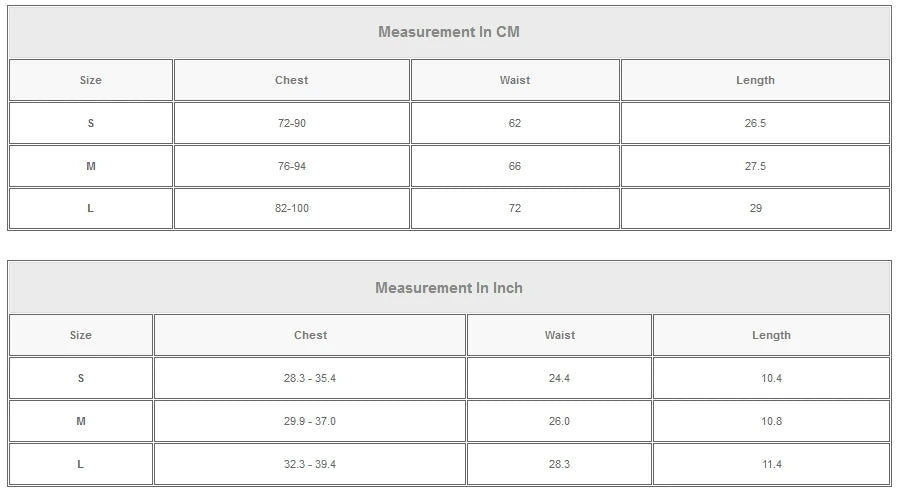This screenshot has height=492, width=897.
Task: Click the length value 11.4 cell
Action: coord(771,464)
